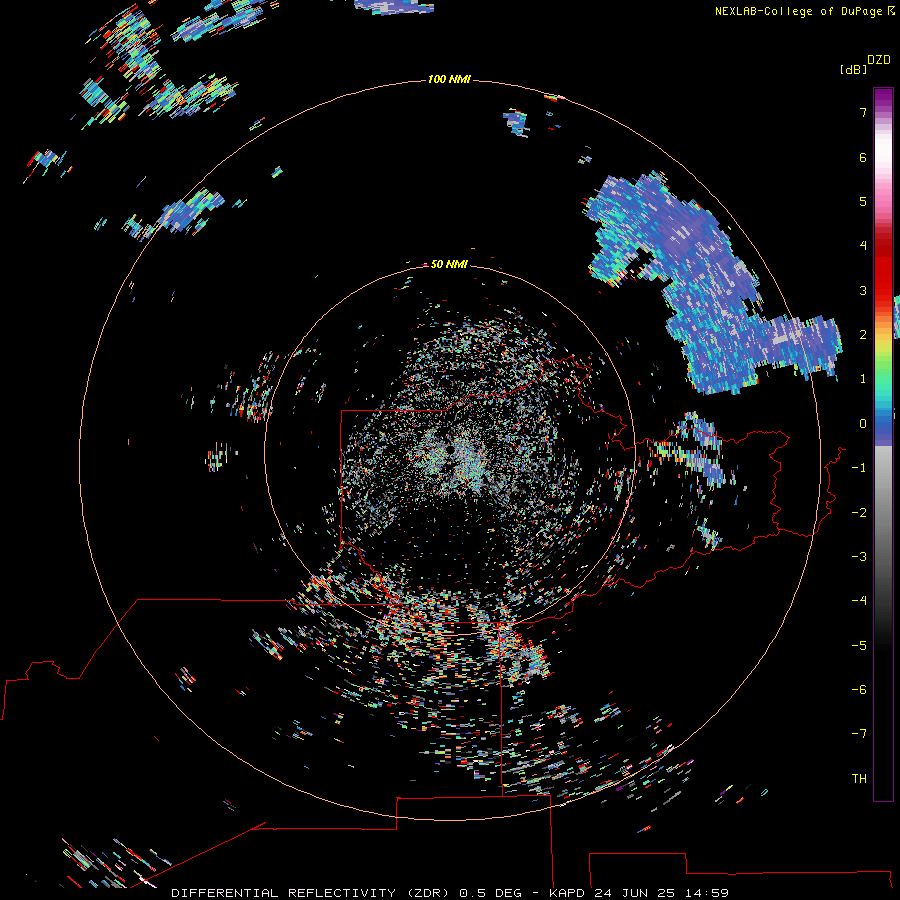Click the radar site center cone of silence
Image resolution: width=900 pixels, height=900 pixels.
pyautogui.click(x=451, y=450)
